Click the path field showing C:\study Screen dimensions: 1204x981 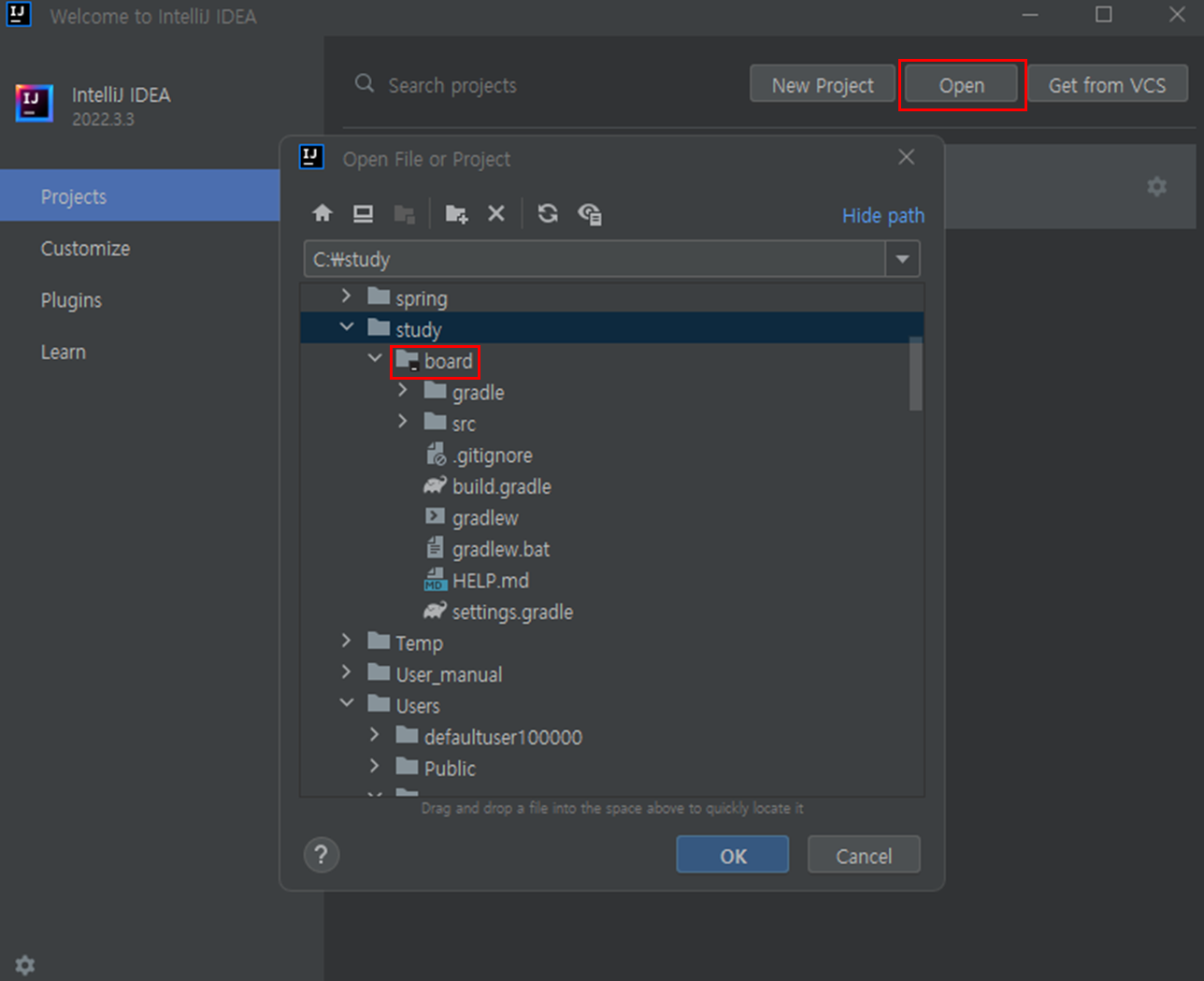point(595,259)
